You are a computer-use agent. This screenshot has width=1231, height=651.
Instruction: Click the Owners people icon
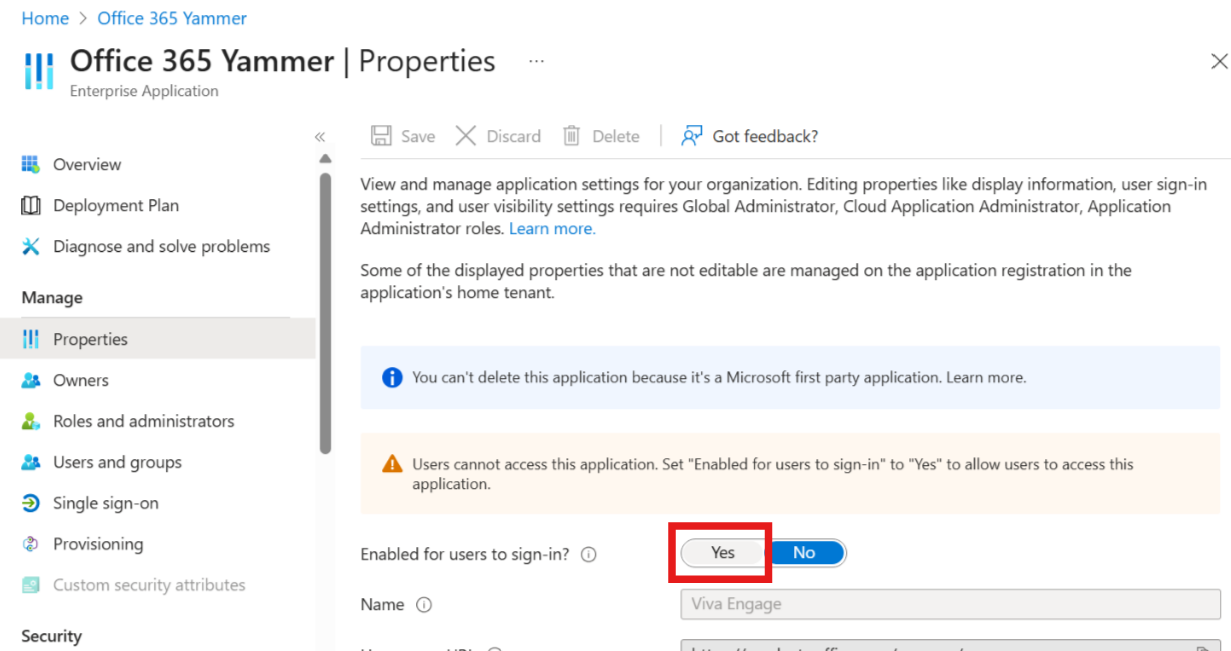click(x=31, y=380)
